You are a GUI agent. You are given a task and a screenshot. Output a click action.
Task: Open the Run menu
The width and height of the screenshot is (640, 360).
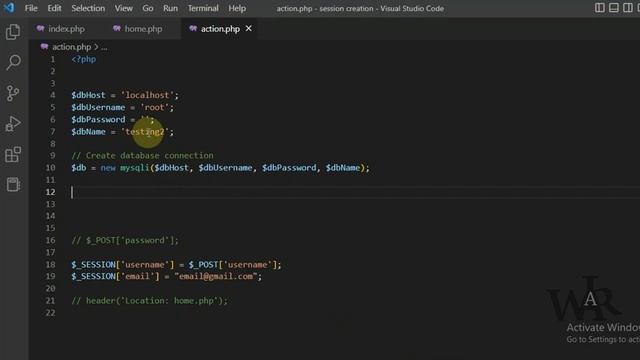[170, 8]
